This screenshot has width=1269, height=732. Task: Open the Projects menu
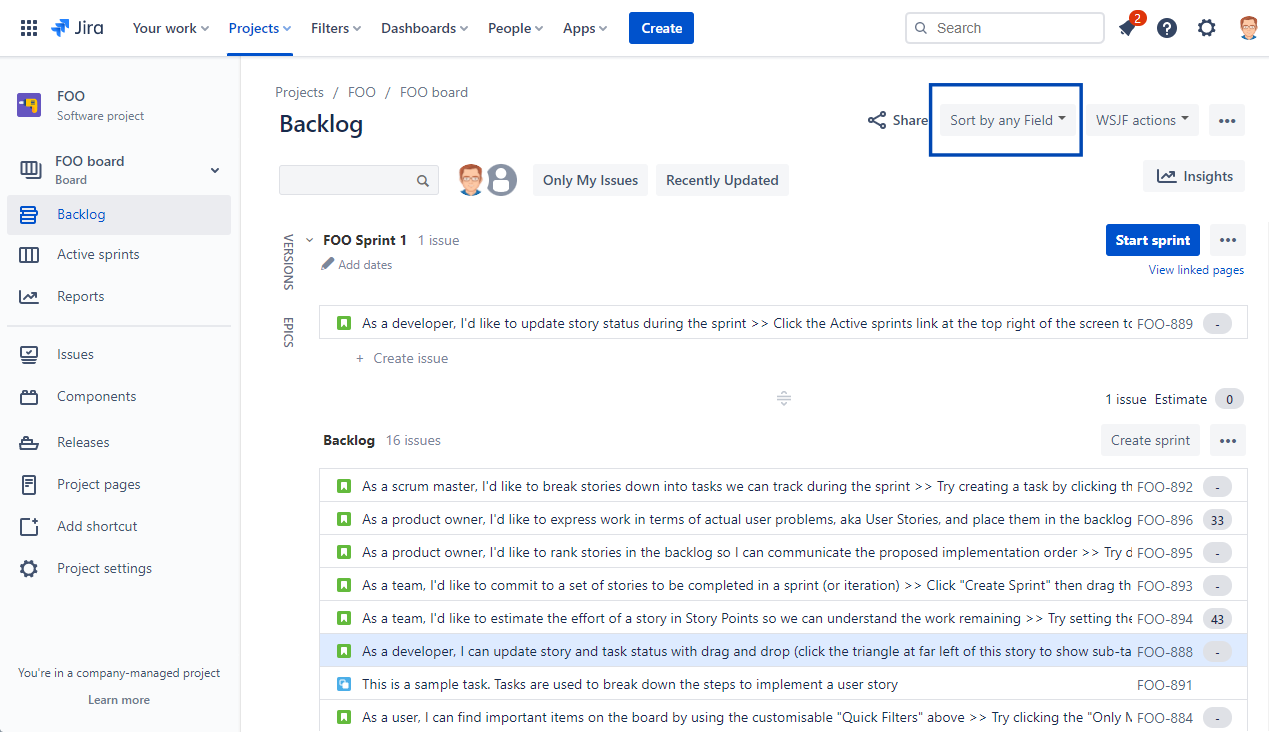pyautogui.click(x=260, y=28)
